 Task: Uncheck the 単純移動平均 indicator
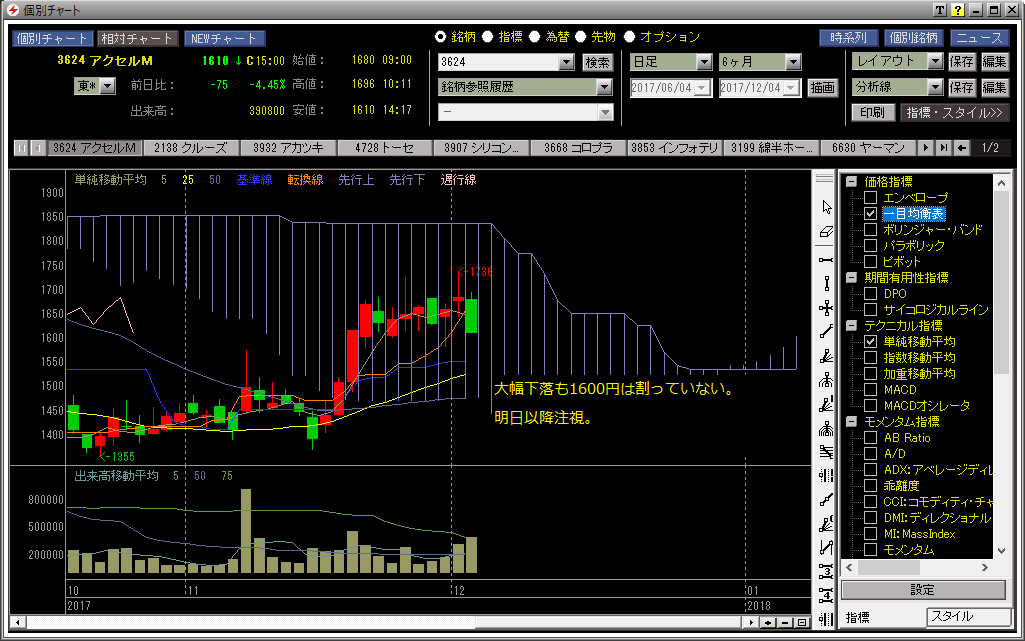pos(870,342)
